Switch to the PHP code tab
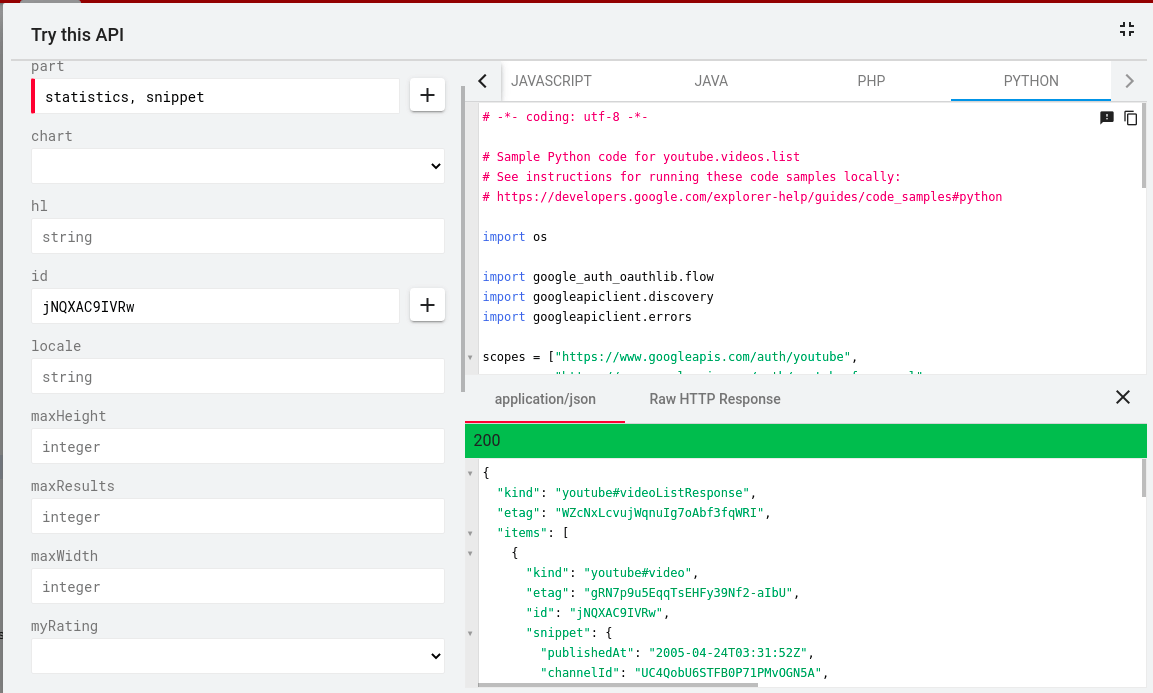Viewport: 1153px width, 693px height. click(871, 81)
